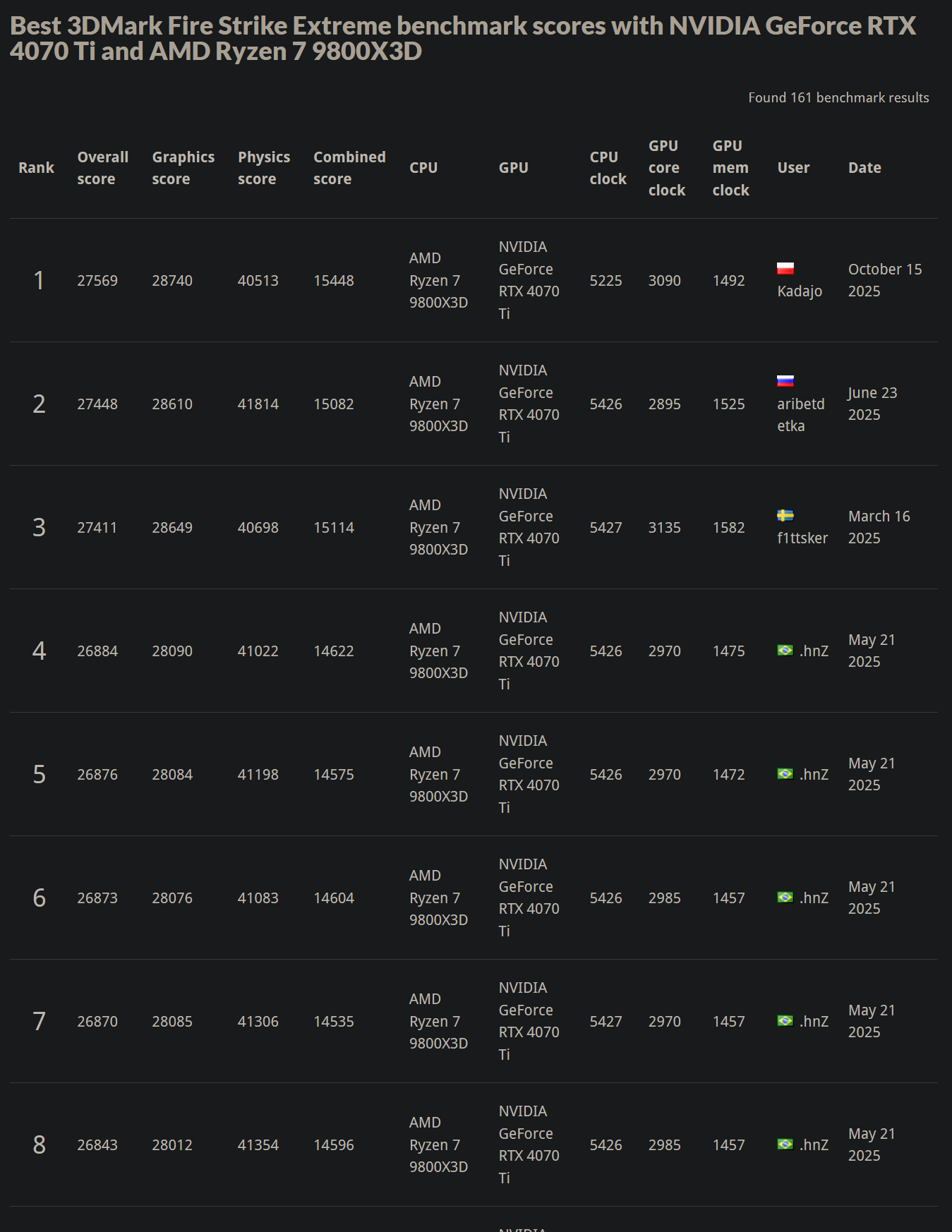This screenshot has width=952, height=1232.
Task: Click the Russian flag above aribetdetka
Action: [785, 381]
